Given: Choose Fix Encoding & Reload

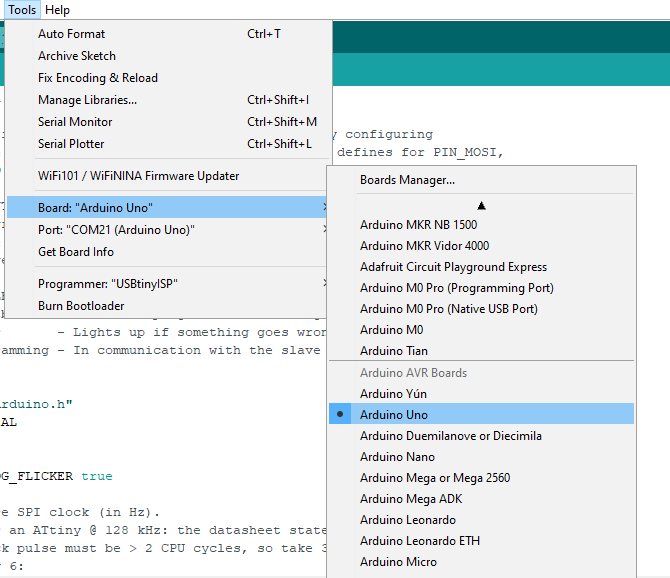Looking at the screenshot, I should point(98,78).
